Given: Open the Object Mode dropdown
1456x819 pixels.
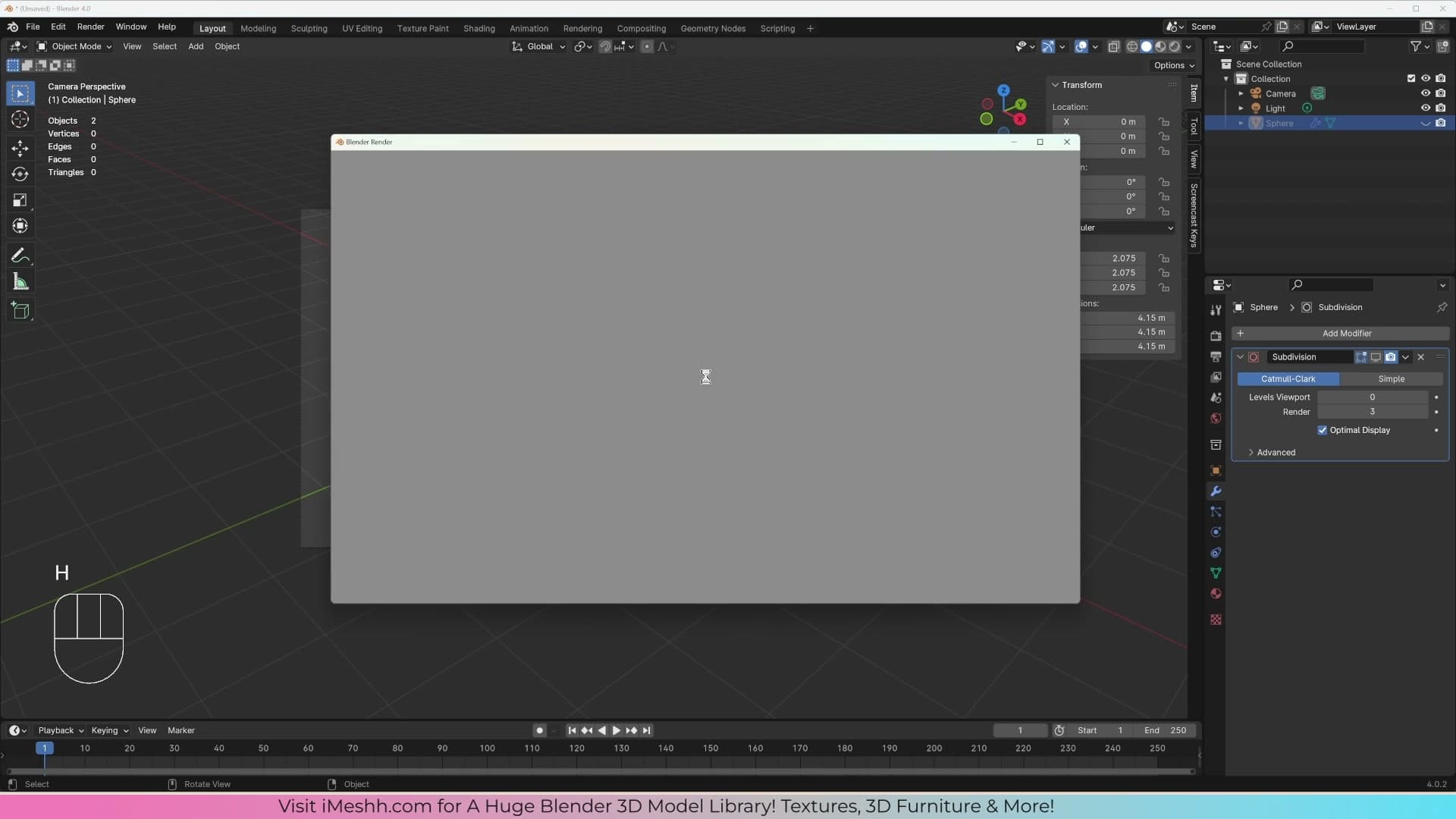Looking at the screenshot, I should pos(74,46).
